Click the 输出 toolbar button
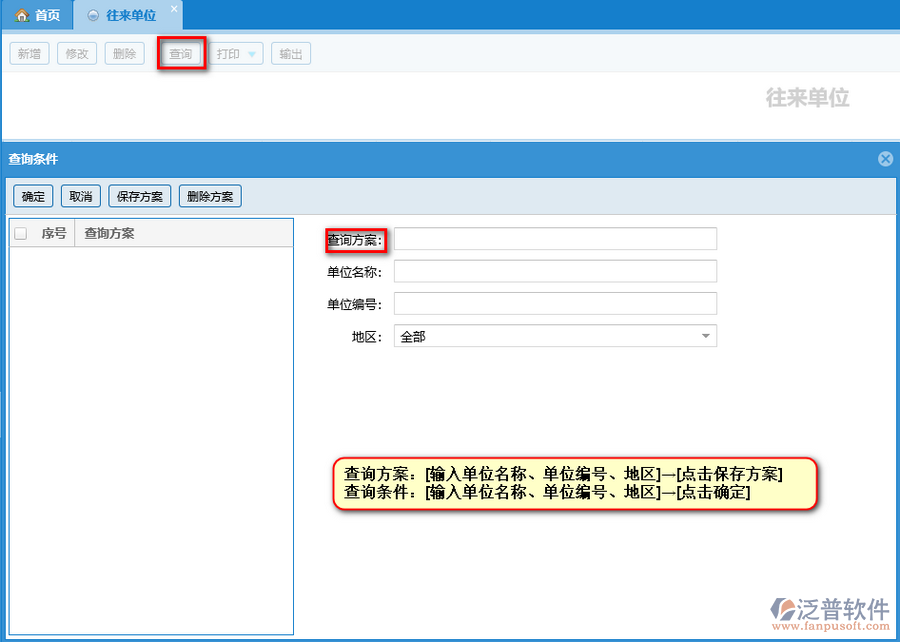The width and height of the screenshot is (900, 642). [291, 54]
